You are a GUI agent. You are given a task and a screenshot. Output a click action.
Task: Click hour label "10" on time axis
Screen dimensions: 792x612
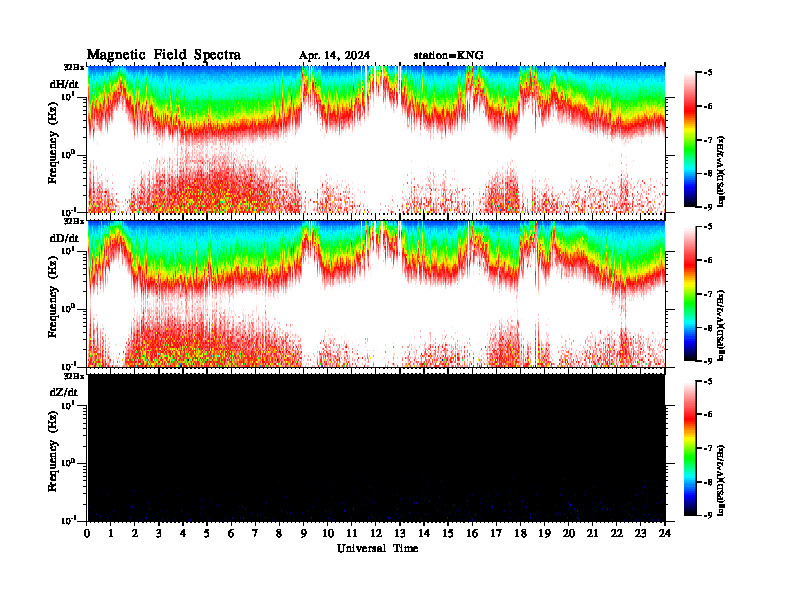pos(328,534)
